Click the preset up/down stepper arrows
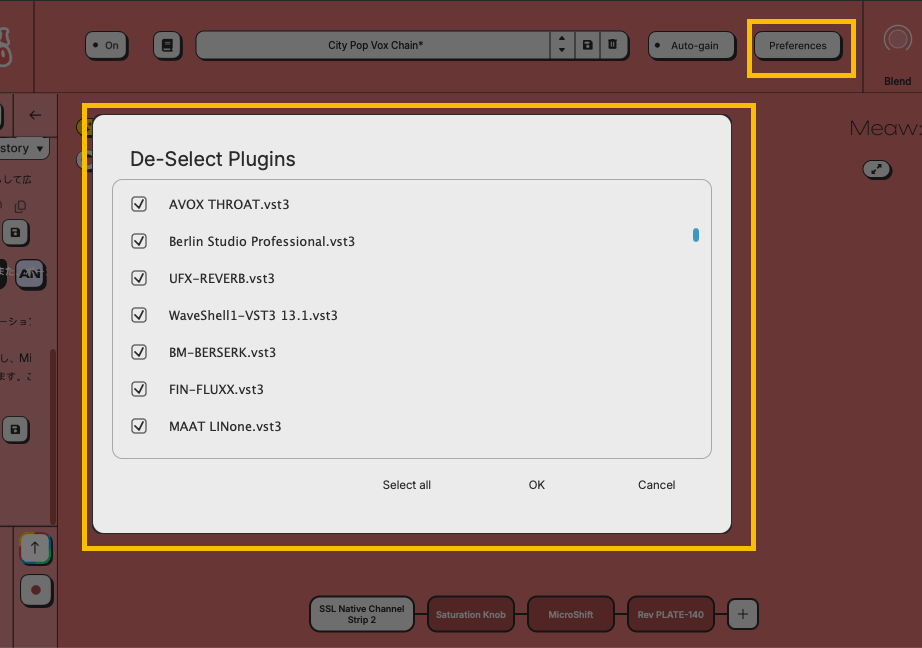922x648 pixels. tap(562, 45)
